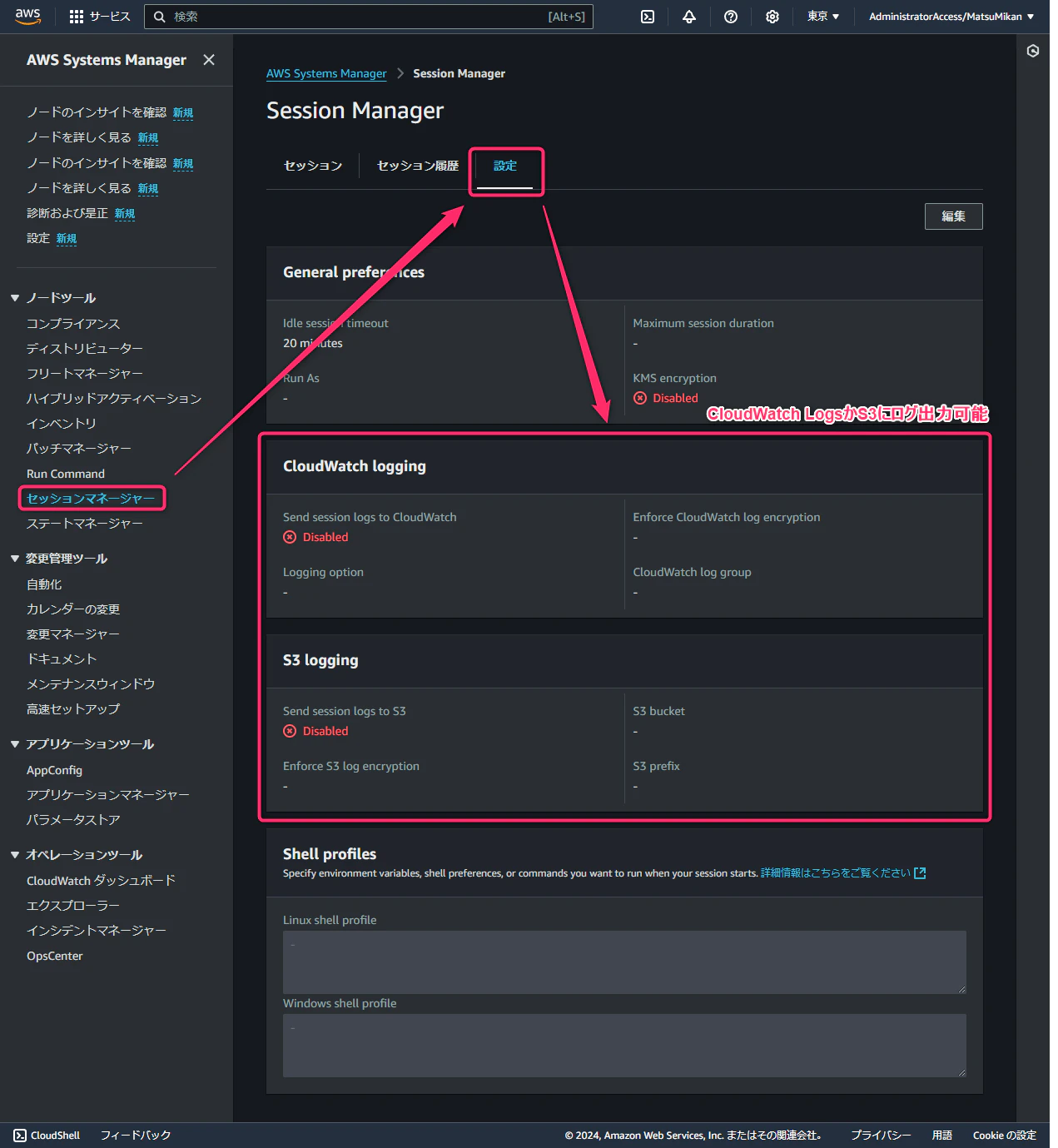Click the 編集 button
Screen dimensions: 1058x1148
pos(954,216)
